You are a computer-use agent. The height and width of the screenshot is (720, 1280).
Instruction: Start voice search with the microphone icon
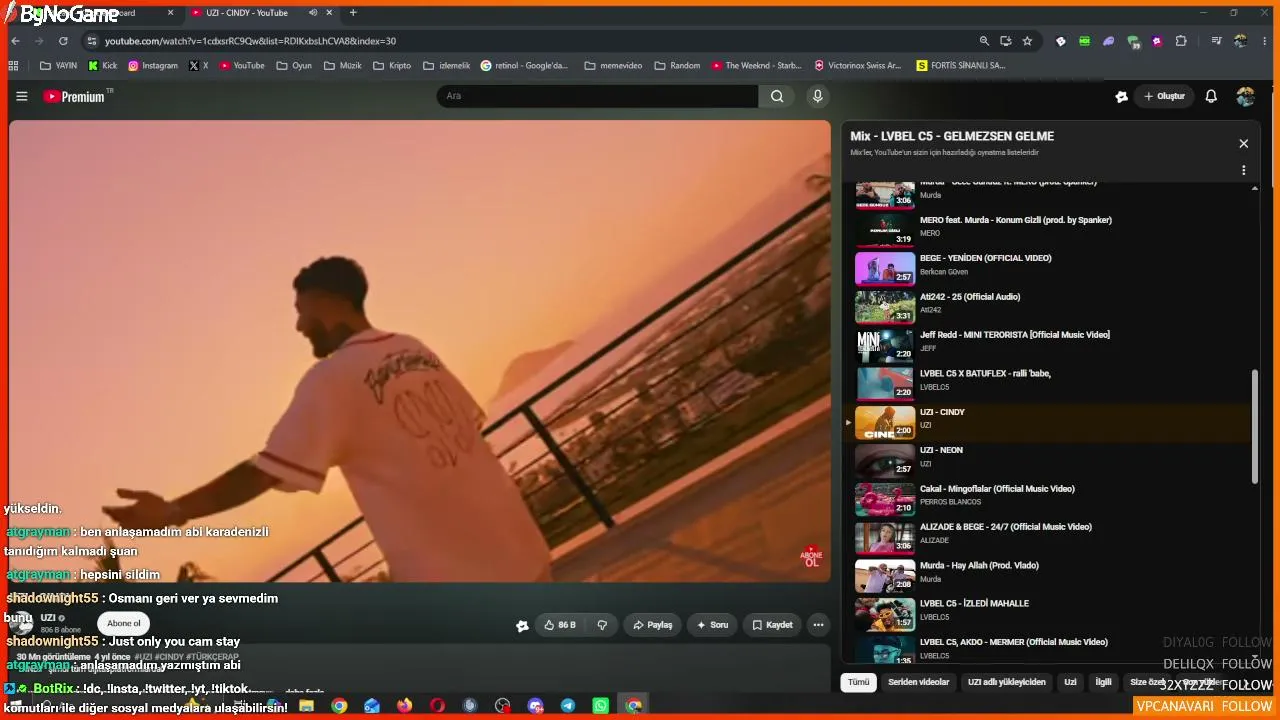coord(818,96)
